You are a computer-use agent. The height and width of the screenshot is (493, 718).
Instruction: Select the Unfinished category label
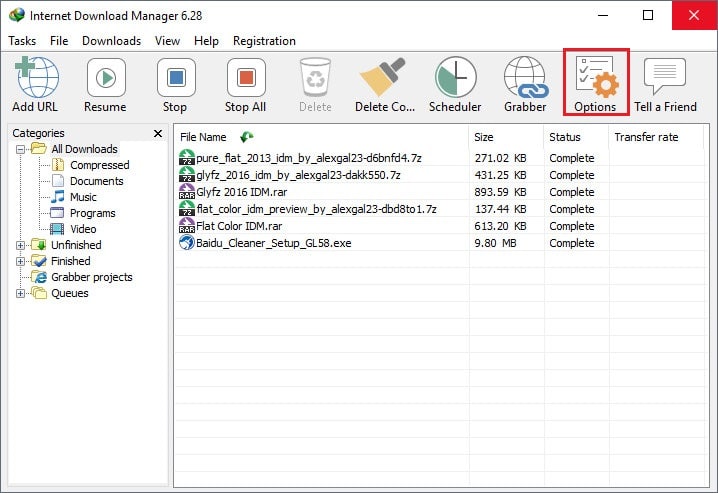(x=76, y=245)
